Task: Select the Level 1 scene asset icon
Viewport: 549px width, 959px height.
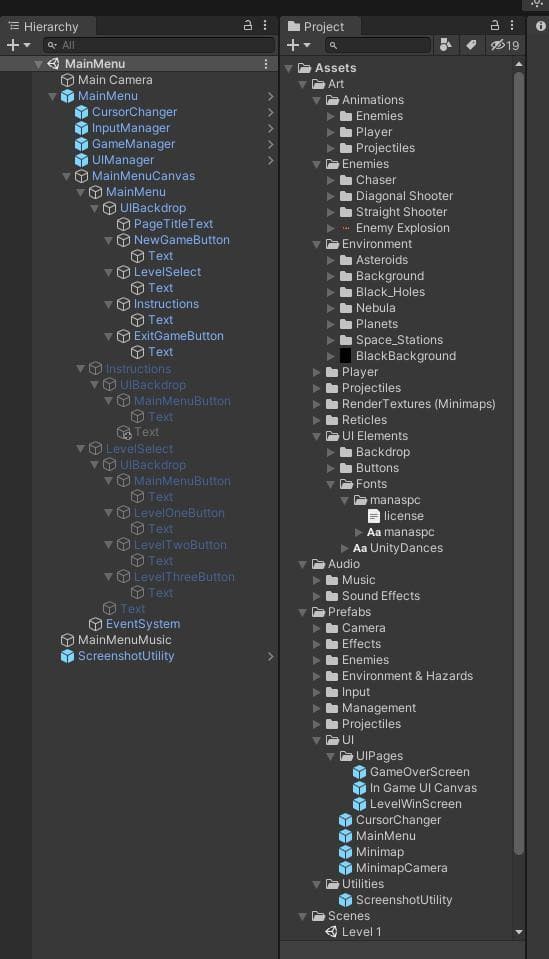Action: [x=331, y=931]
